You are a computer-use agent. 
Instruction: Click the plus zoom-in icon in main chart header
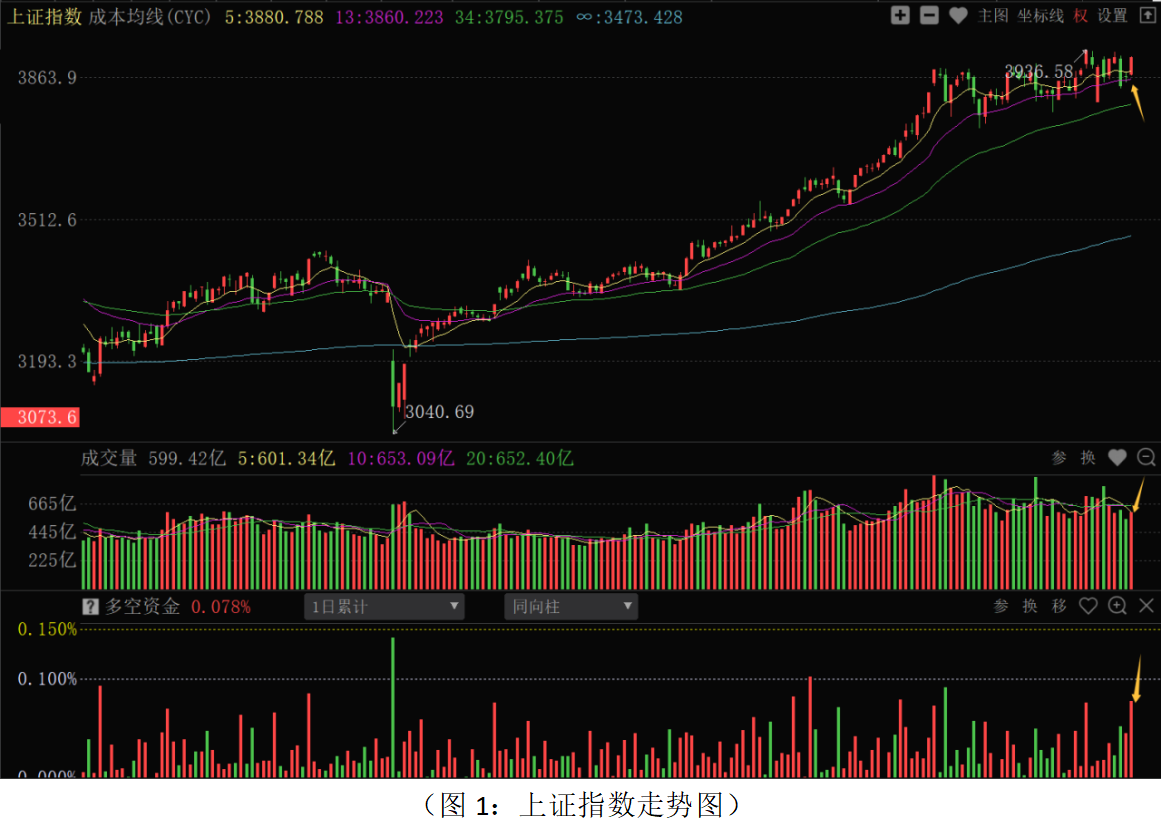(900, 15)
